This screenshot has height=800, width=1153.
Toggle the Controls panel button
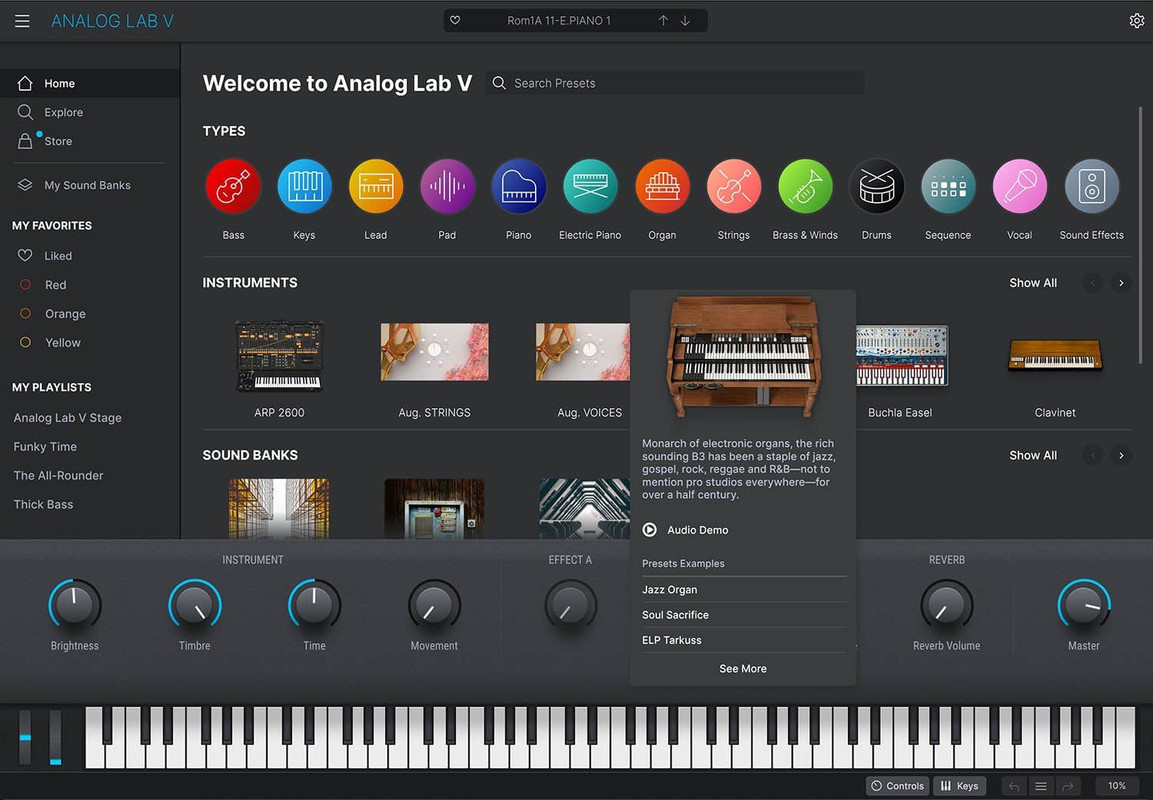[897, 786]
